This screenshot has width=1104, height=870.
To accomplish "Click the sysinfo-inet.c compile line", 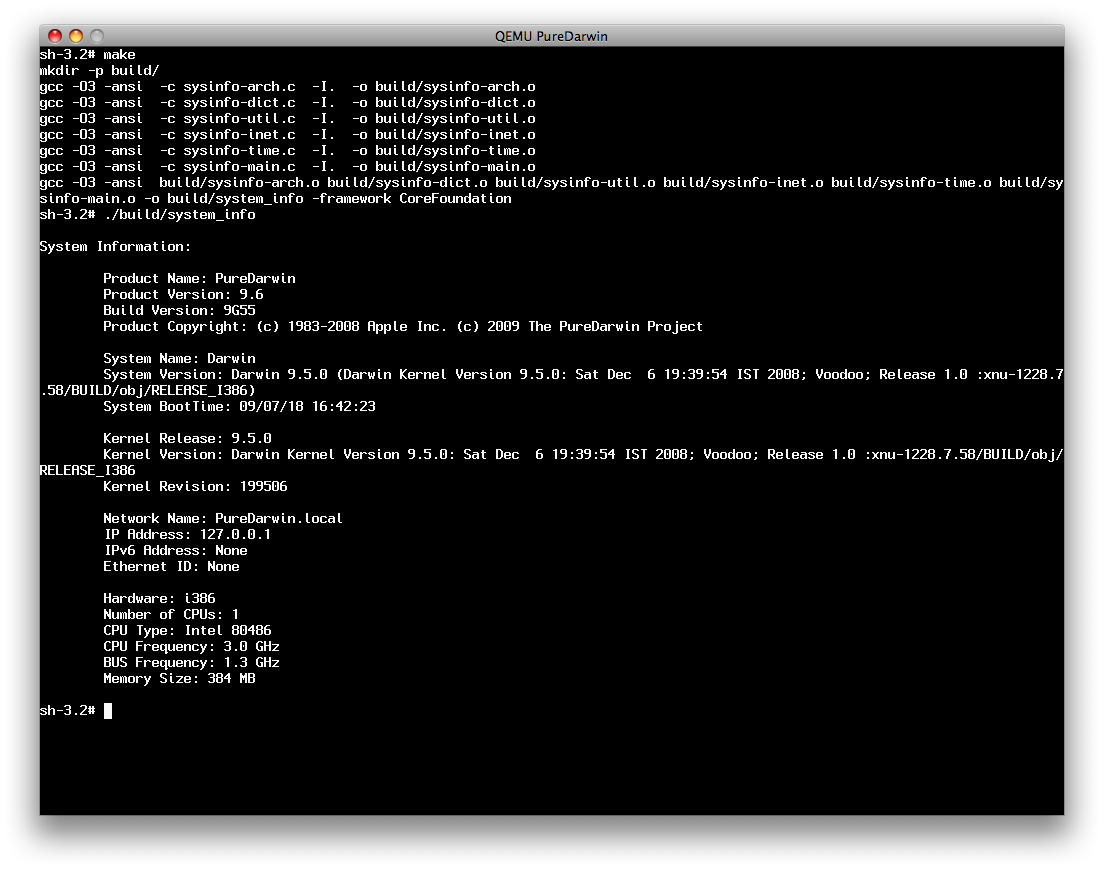I will (x=287, y=135).
